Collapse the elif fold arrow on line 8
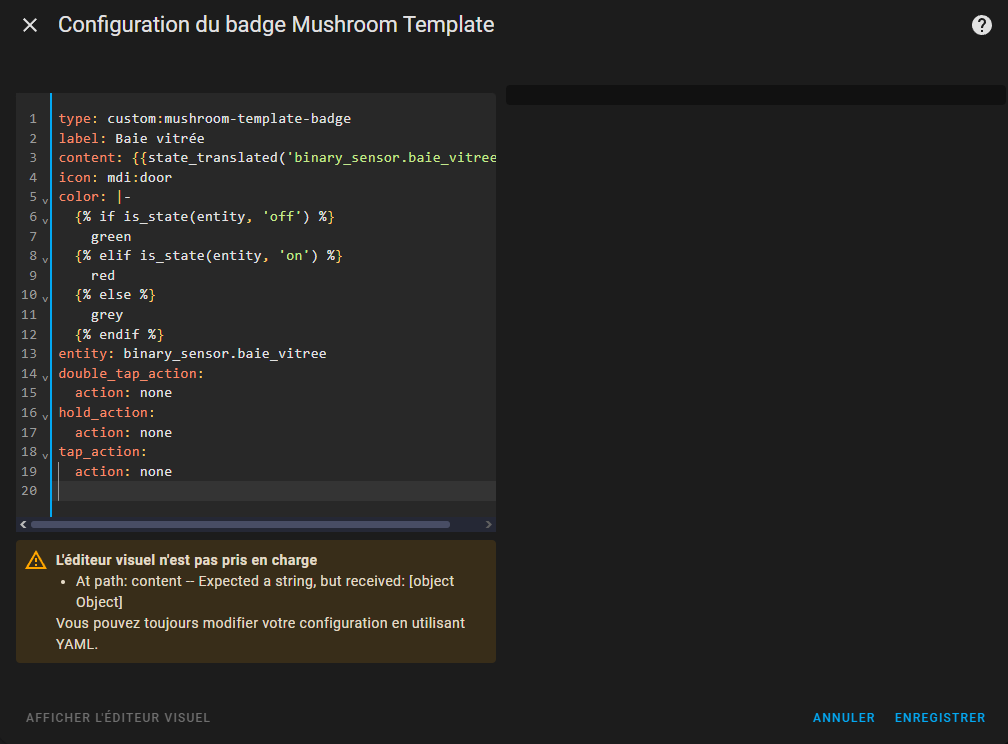 tap(45, 260)
